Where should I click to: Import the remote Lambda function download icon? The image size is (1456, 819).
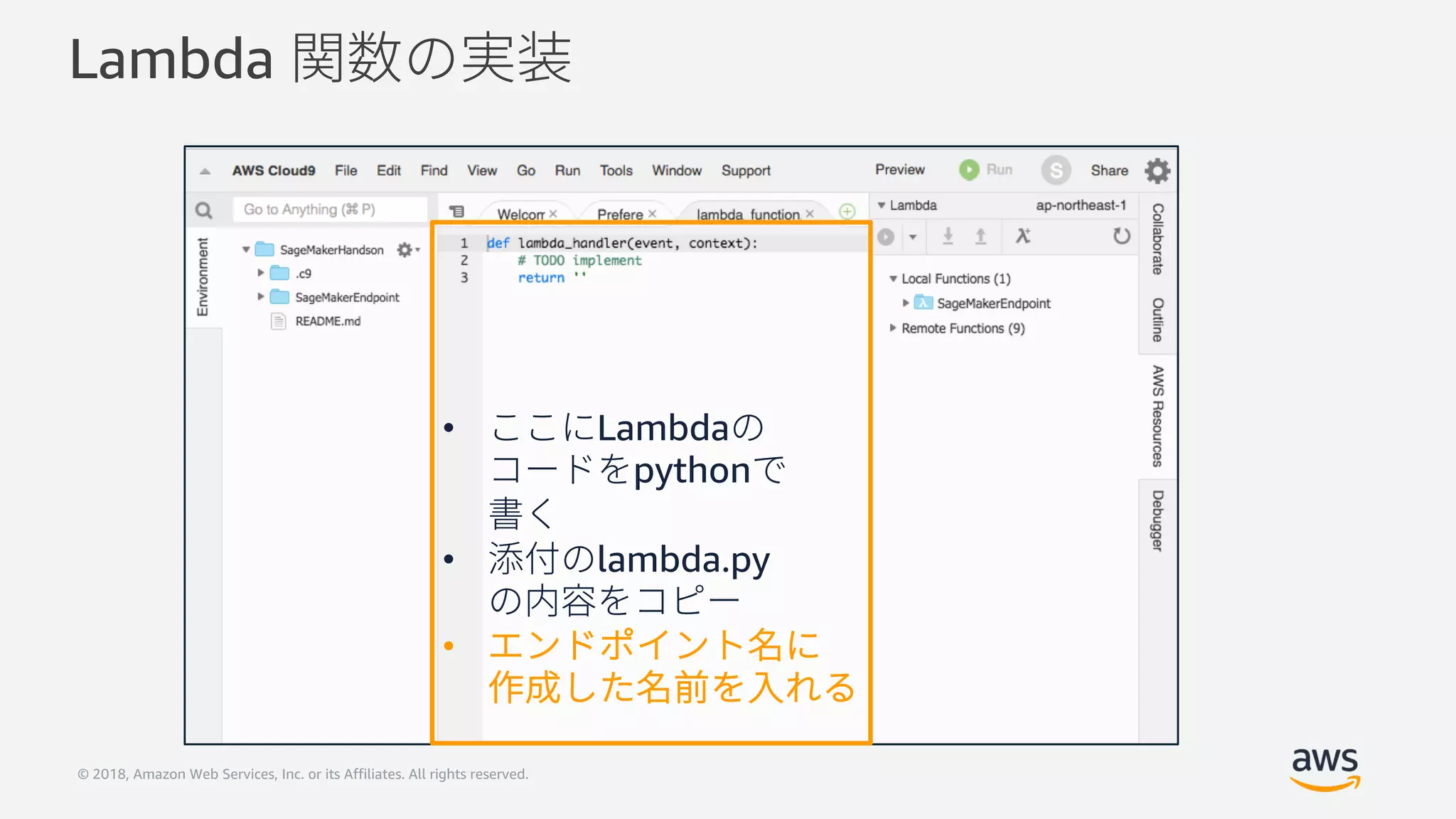[948, 236]
